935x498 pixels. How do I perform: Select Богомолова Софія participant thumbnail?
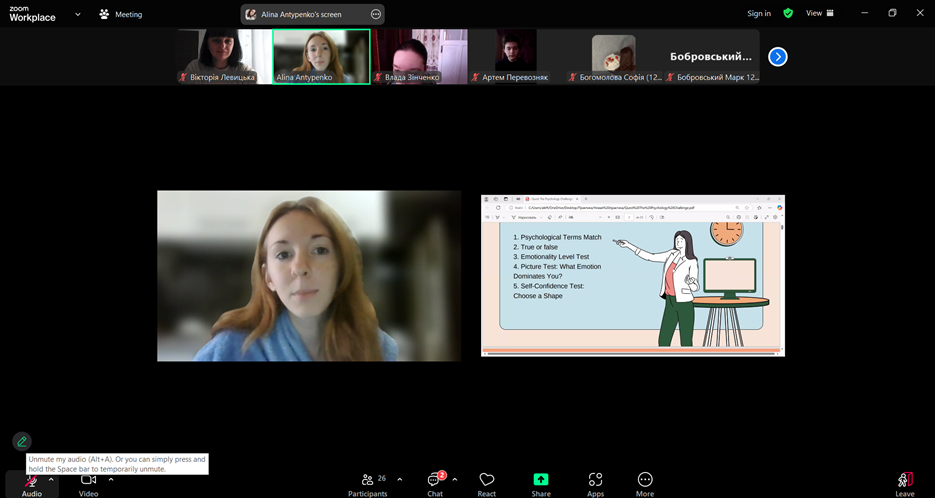coord(614,56)
